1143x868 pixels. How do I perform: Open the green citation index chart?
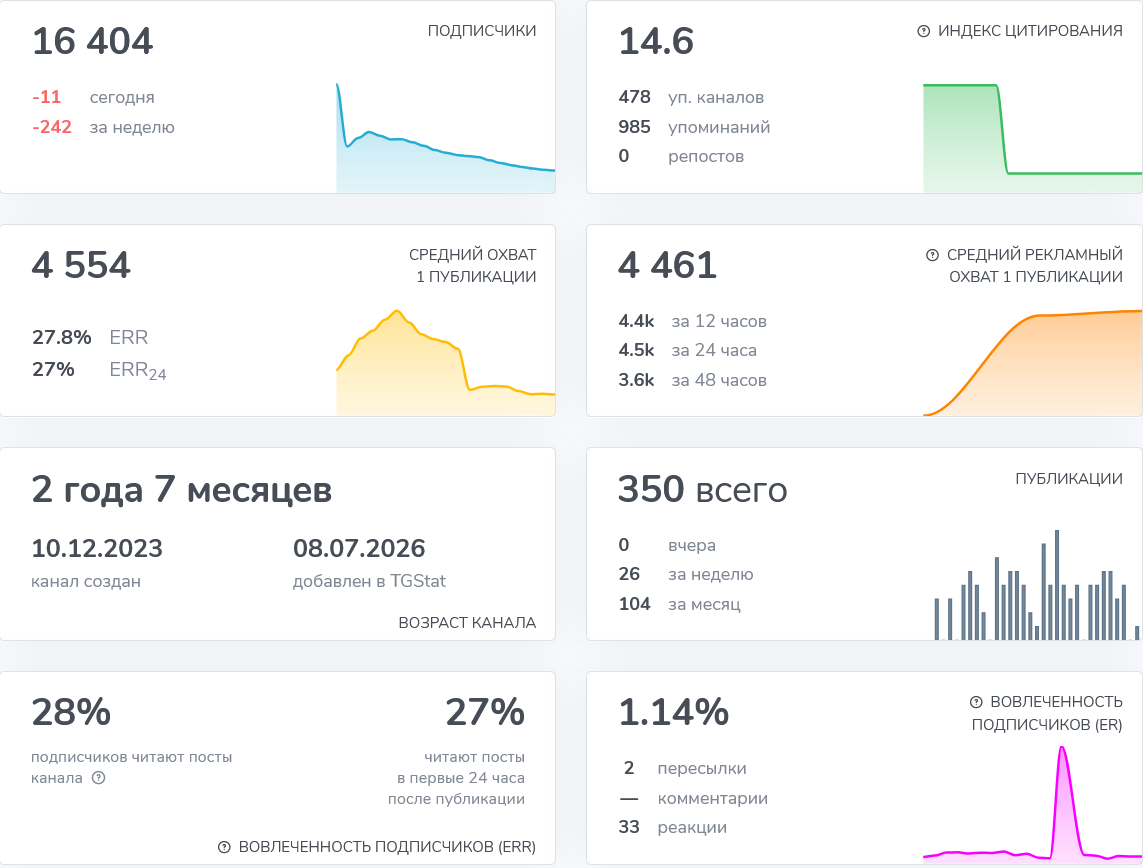coord(1032,138)
